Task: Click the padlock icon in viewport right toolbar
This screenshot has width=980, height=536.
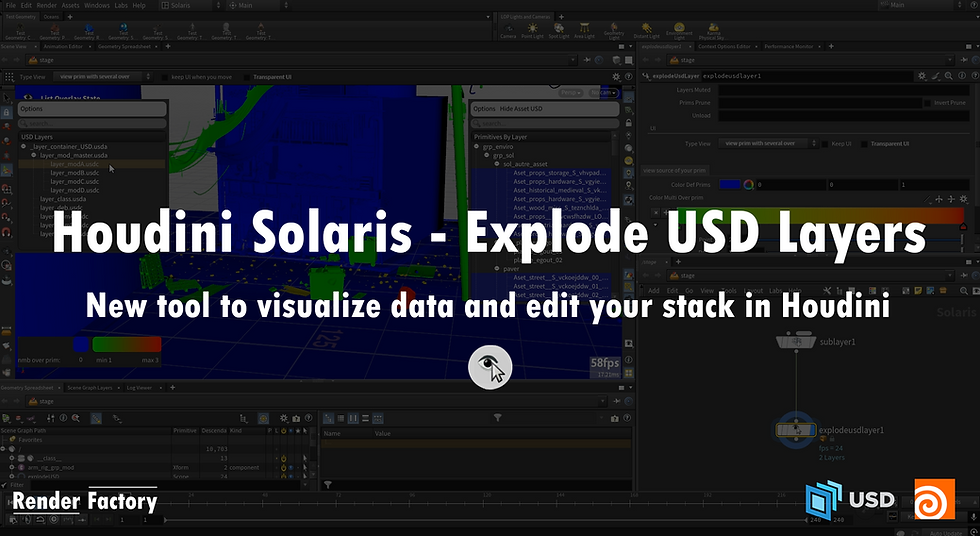Action: 629,123
